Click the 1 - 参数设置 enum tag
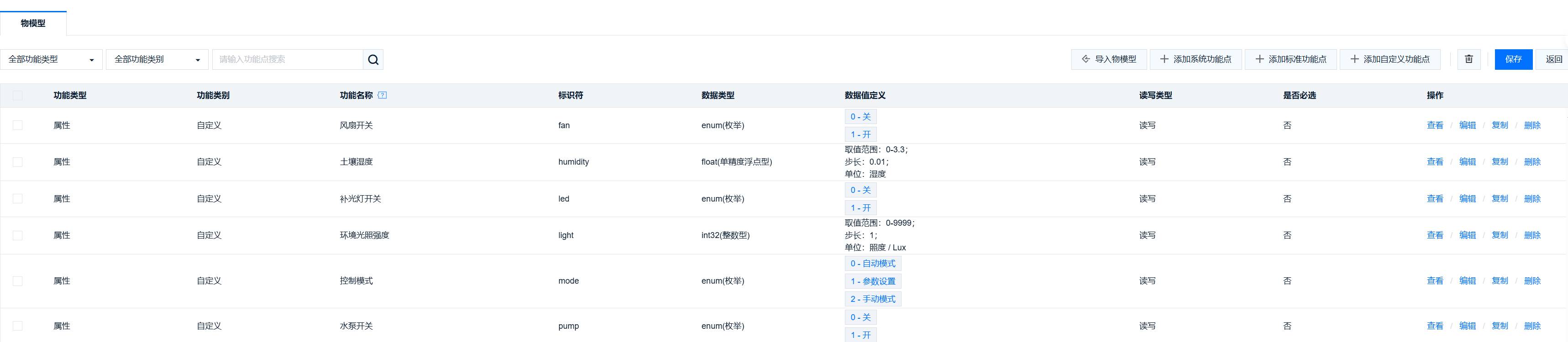 coord(873,281)
